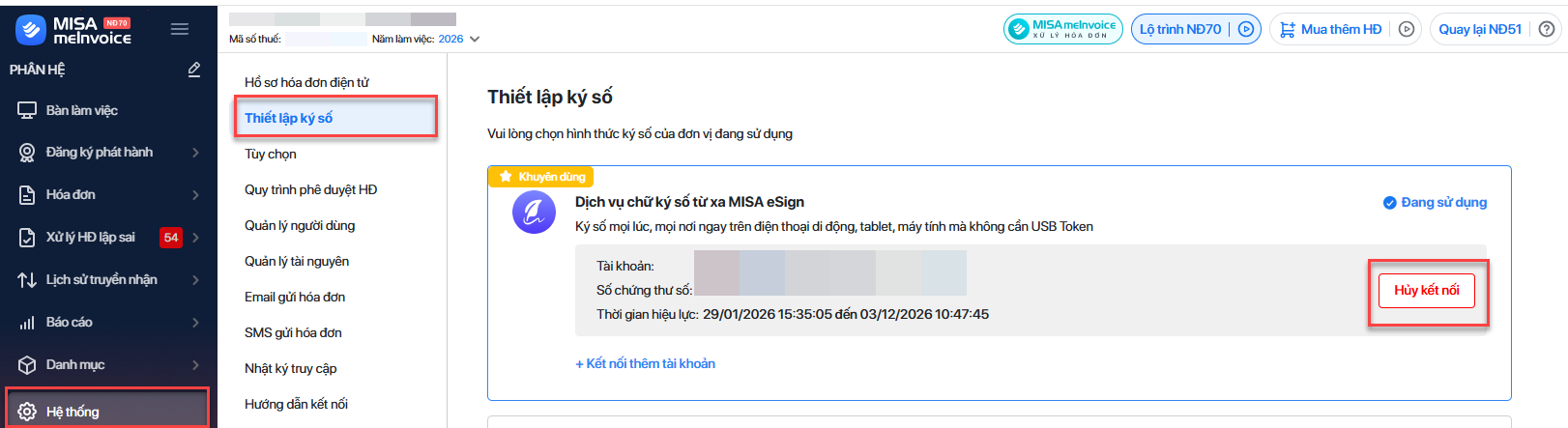This screenshot has width=1568, height=428.
Task: Click the Hóa đơn document icon
Action: click(27, 195)
